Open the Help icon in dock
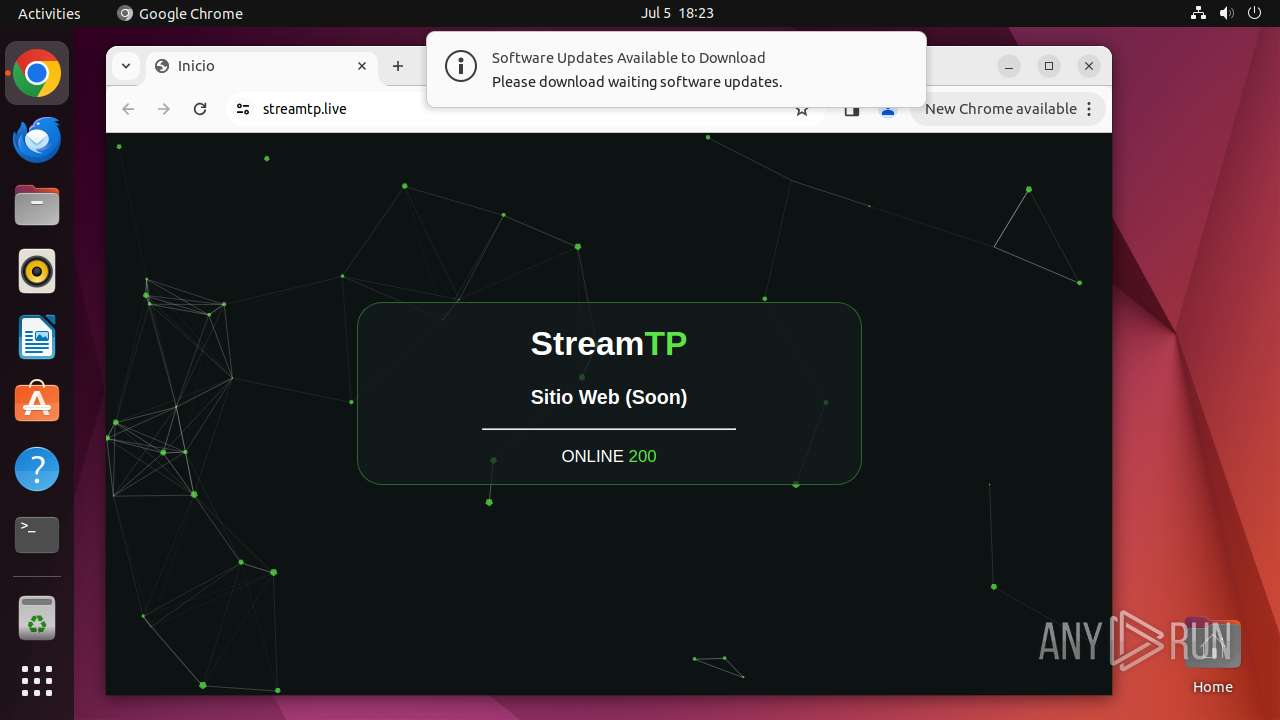The width and height of the screenshot is (1280, 720). tap(37, 469)
